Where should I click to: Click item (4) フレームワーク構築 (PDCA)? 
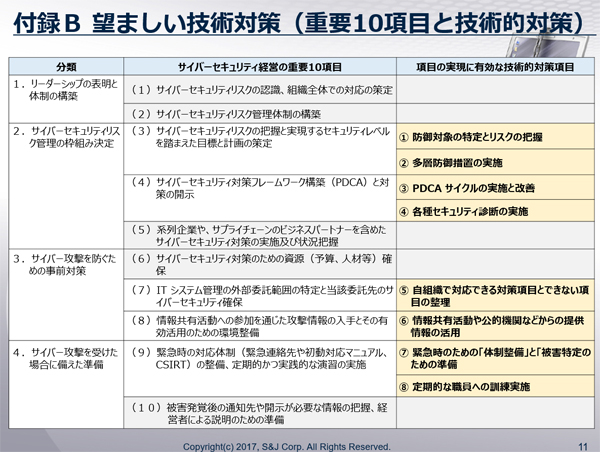coord(260,198)
